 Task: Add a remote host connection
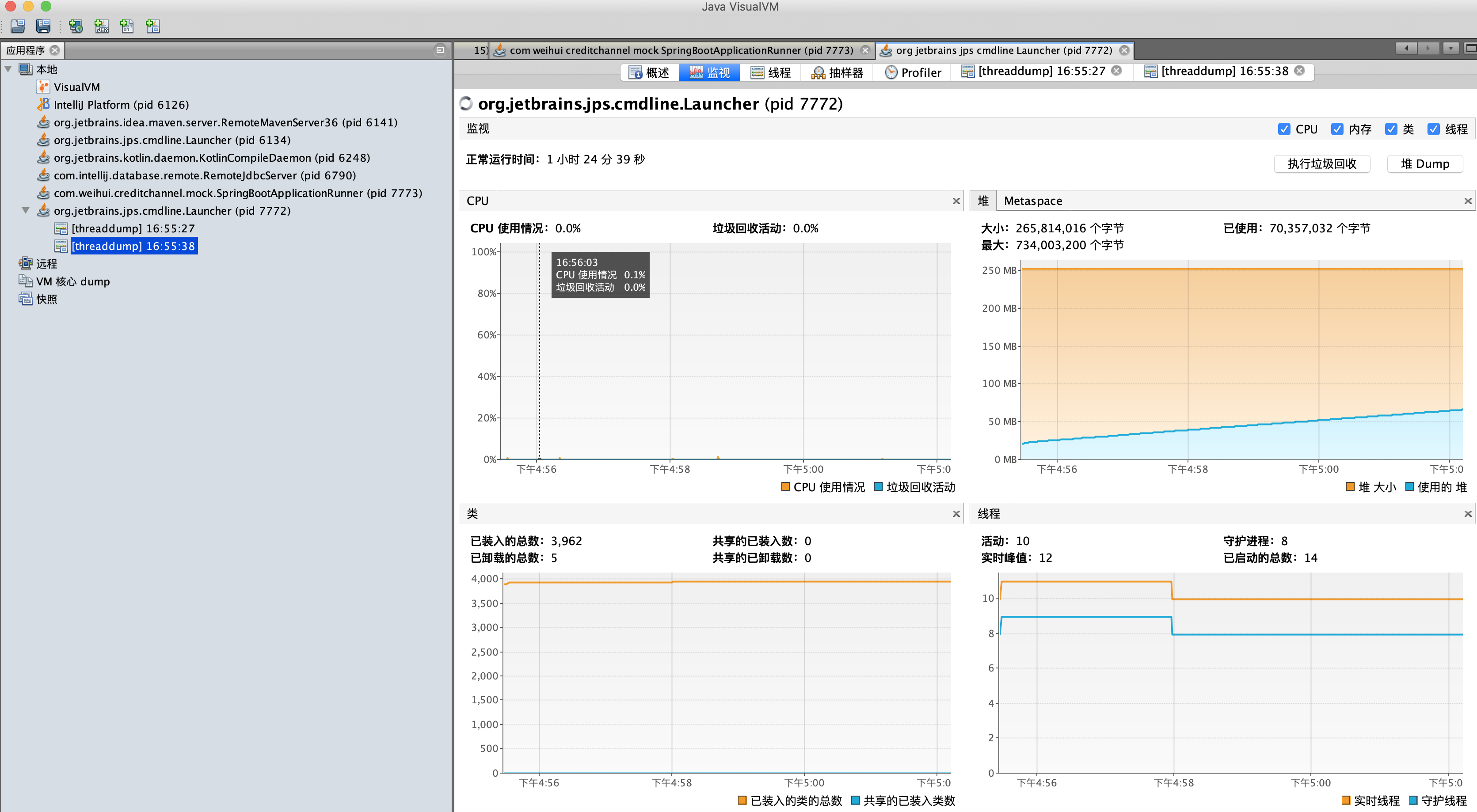[x=76, y=27]
